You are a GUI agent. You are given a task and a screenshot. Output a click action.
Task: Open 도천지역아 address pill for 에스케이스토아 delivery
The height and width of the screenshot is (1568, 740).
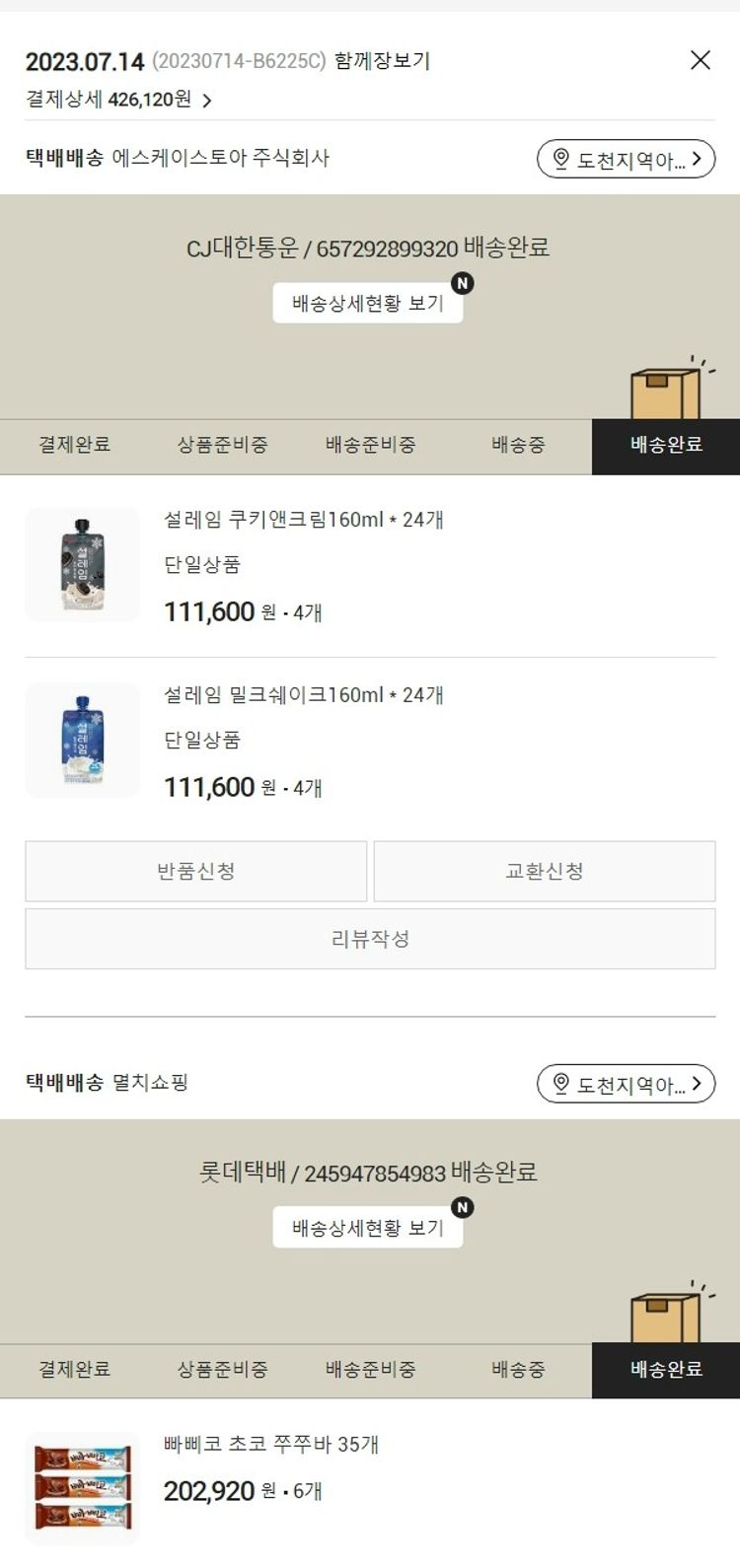626,160
